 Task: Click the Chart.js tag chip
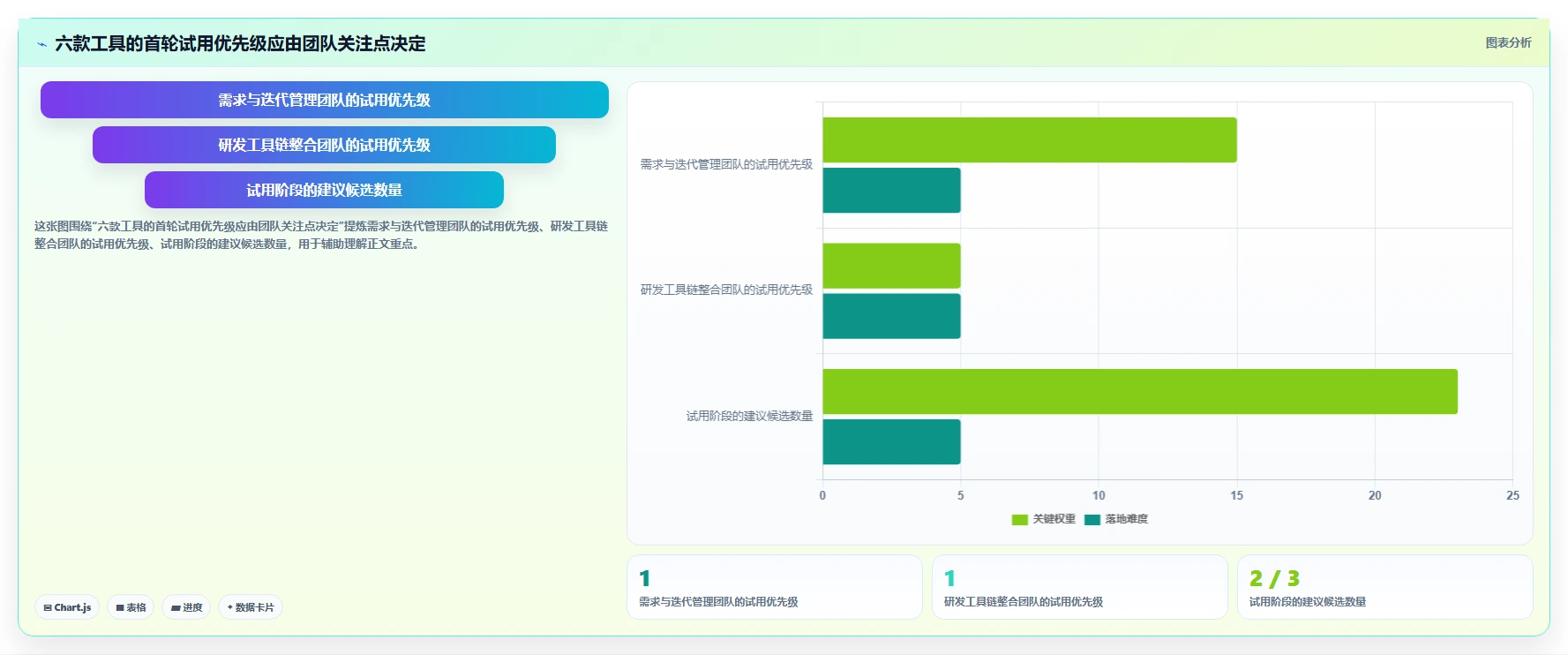[x=67, y=607]
